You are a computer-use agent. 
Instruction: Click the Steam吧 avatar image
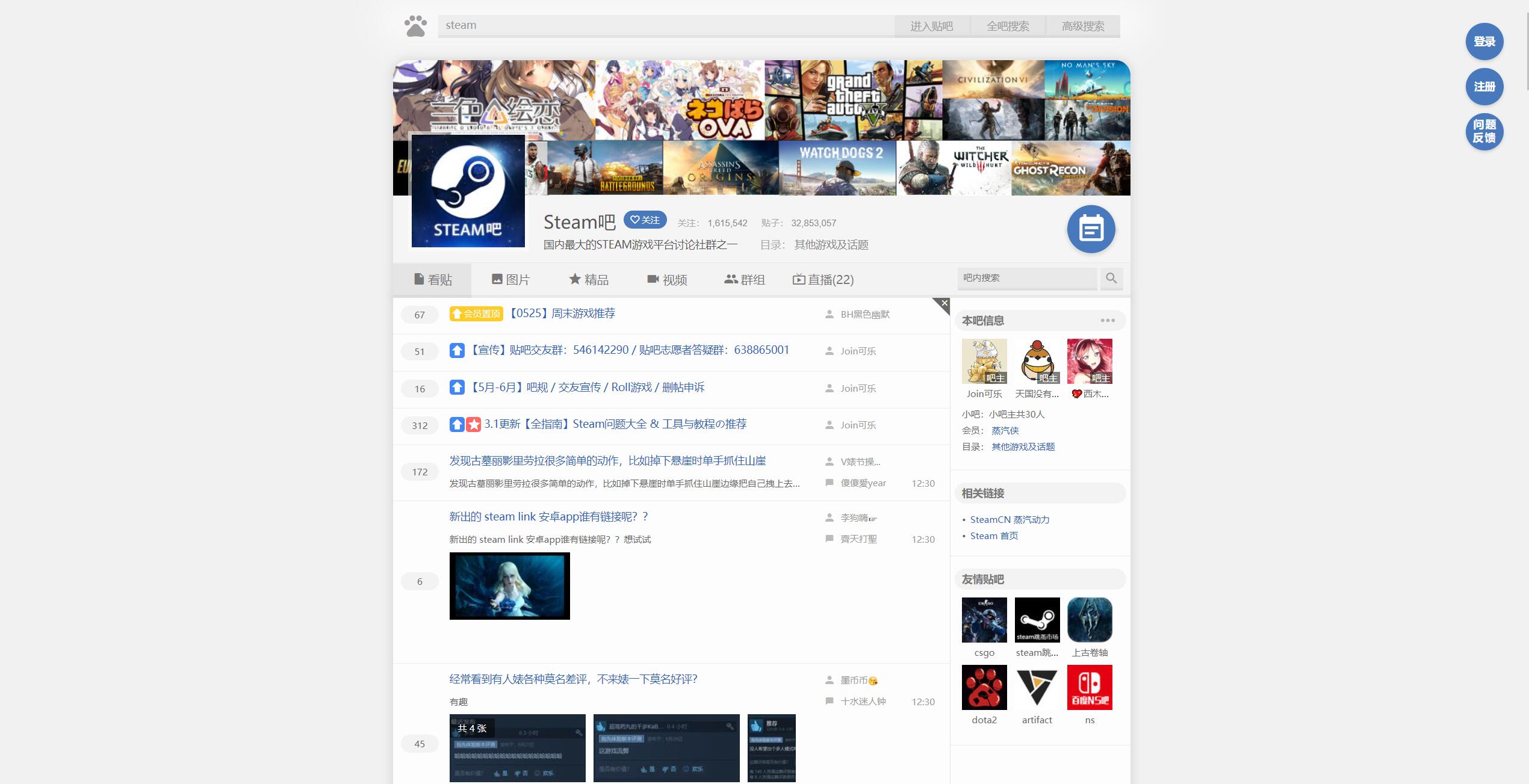(468, 191)
